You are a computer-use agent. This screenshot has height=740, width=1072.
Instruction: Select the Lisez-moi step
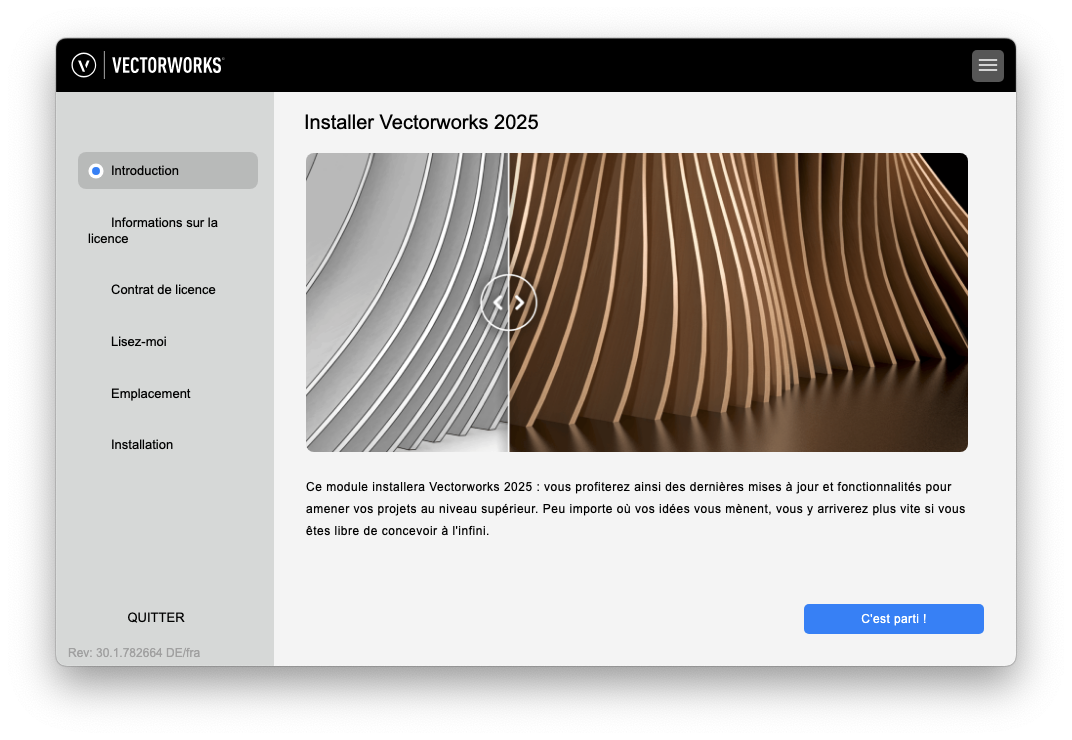pos(139,341)
